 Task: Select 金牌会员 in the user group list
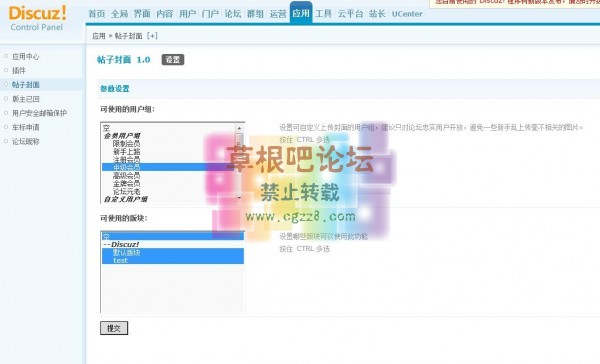pos(126,184)
